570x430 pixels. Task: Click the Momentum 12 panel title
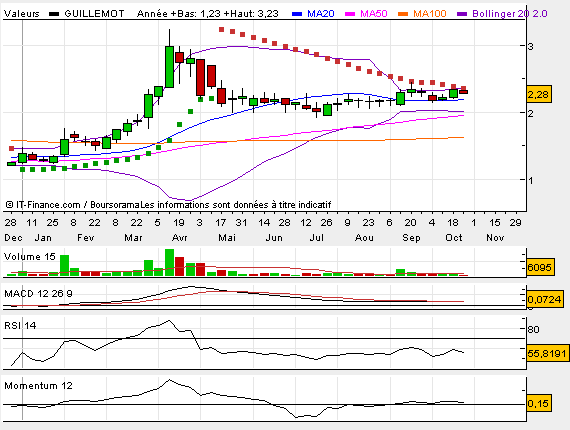coord(38,386)
